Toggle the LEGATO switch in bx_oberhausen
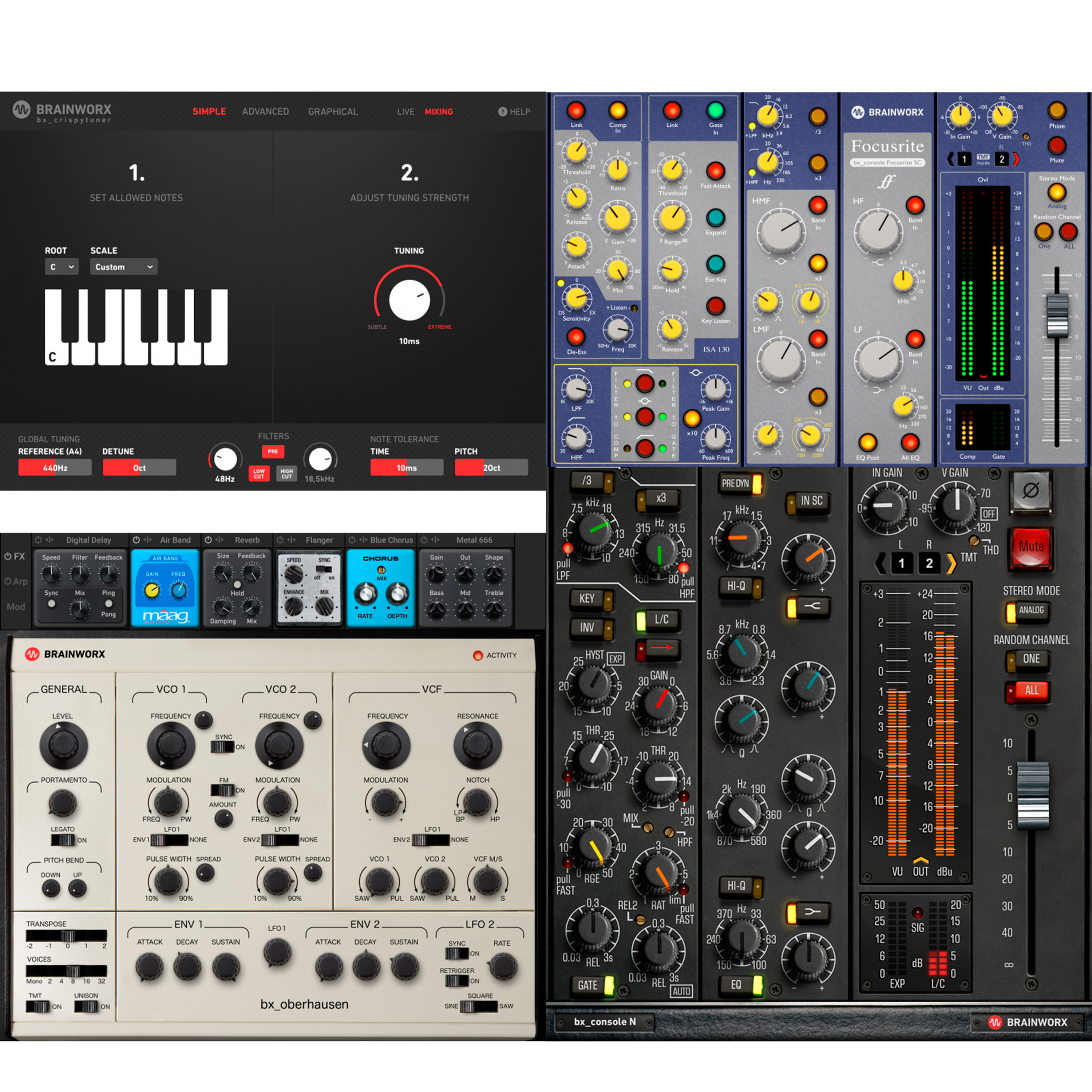This screenshot has height=1092, width=1092. 64,840
